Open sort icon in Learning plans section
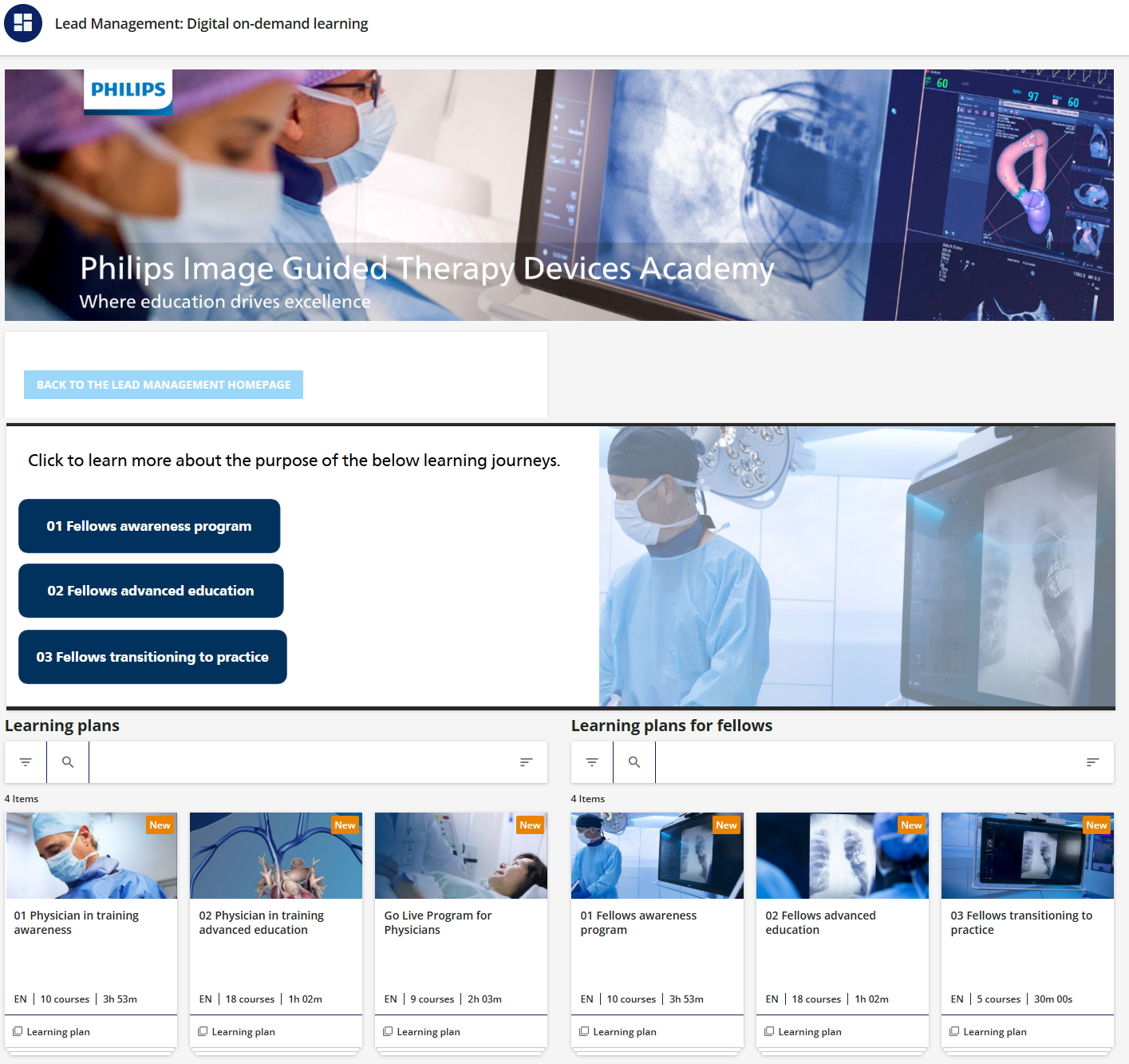The width and height of the screenshot is (1129, 1064). [x=526, y=762]
